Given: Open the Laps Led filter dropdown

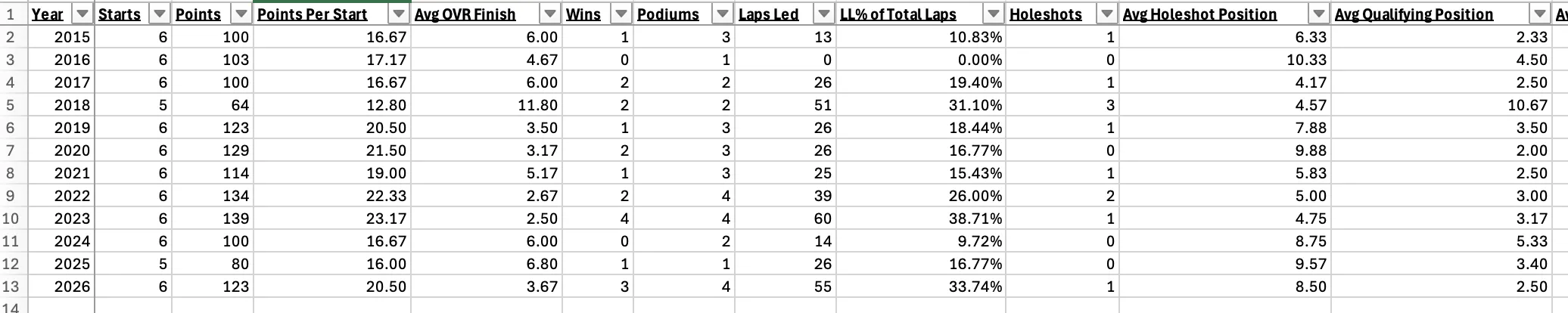Looking at the screenshot, I should (x=824, y=14).
